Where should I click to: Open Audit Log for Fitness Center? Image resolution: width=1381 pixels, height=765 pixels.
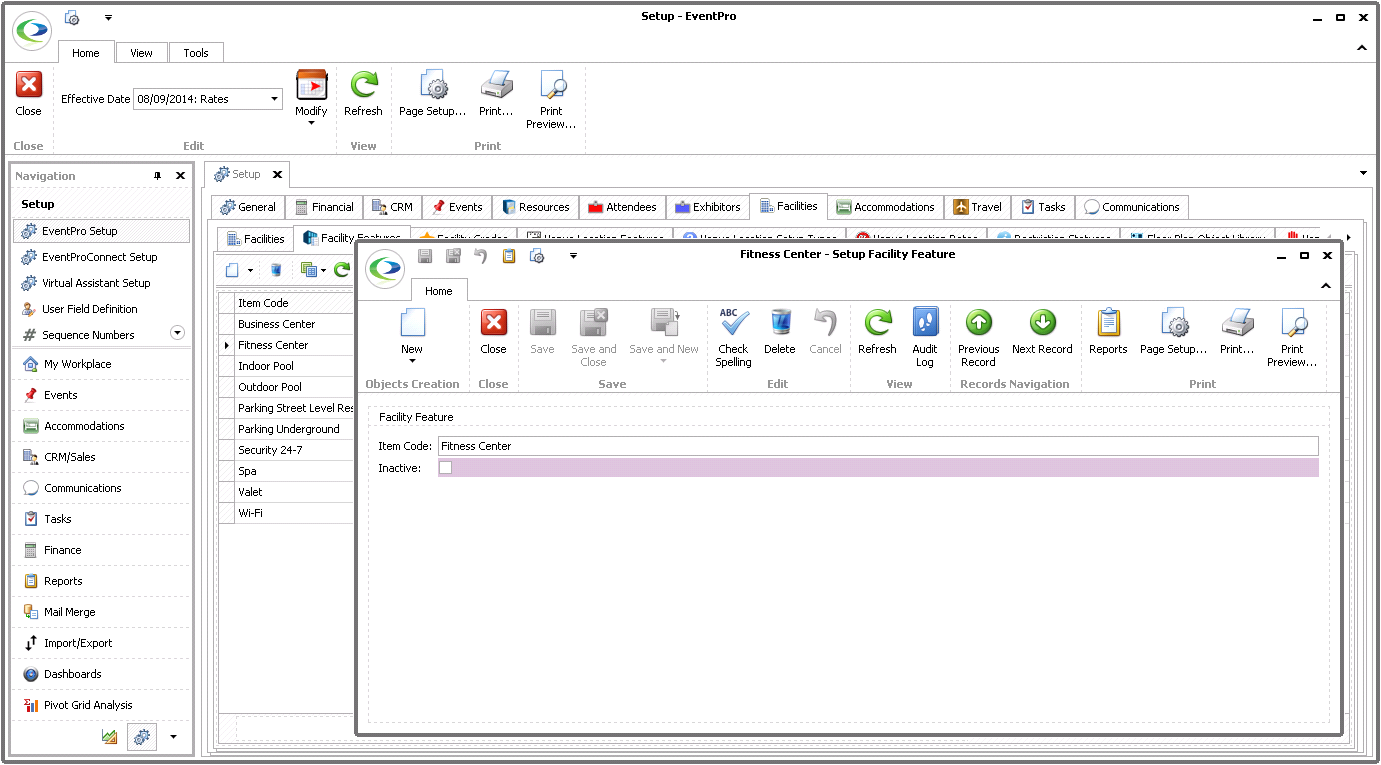coord(925,337)
